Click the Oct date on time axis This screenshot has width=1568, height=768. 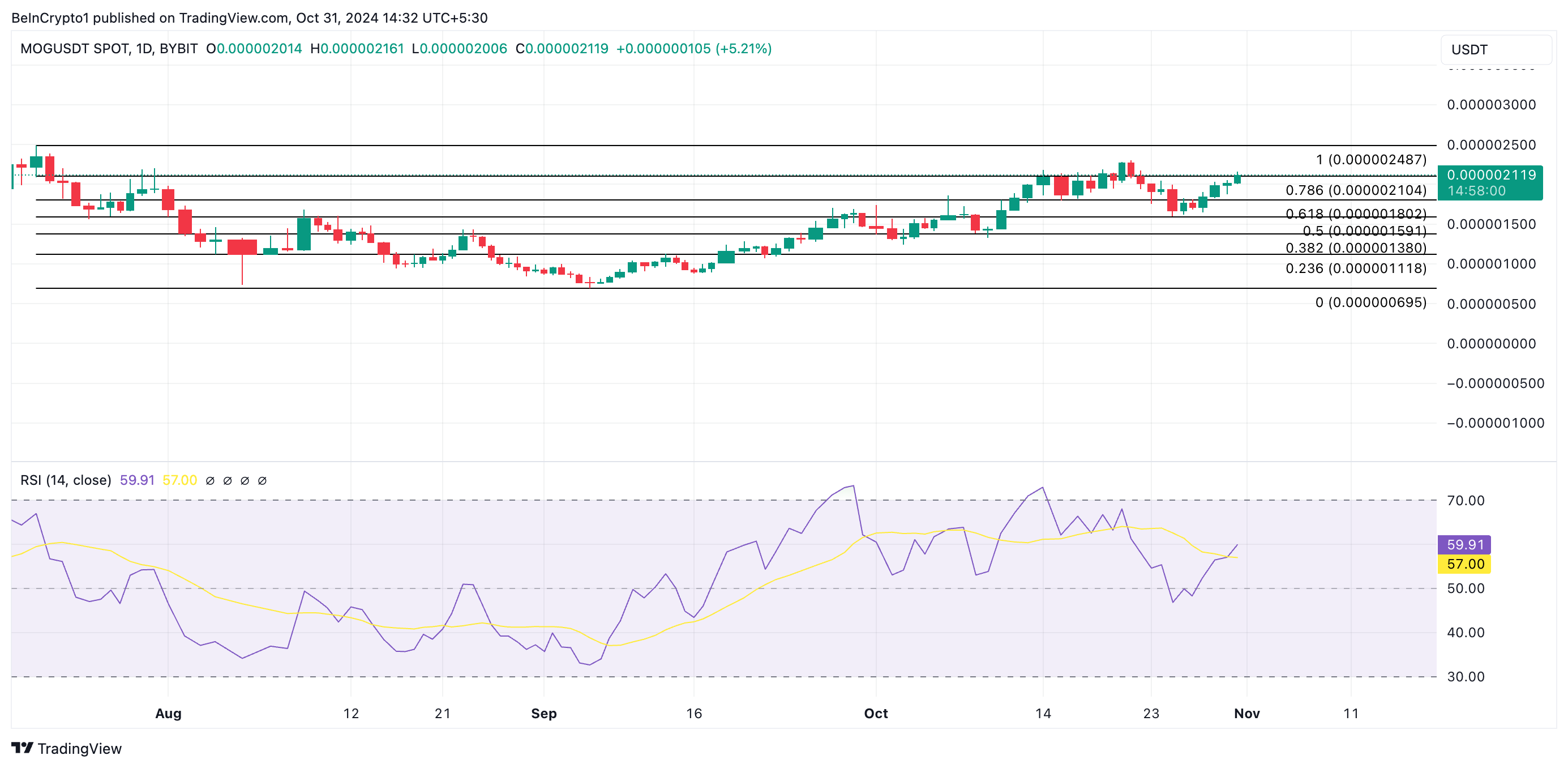[875, 713]
